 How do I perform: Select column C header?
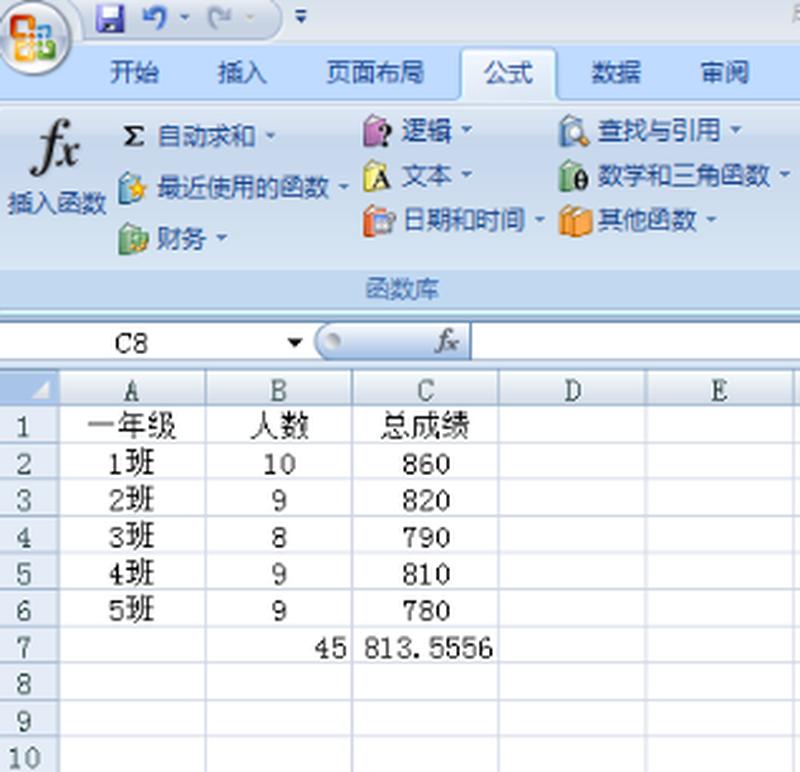tap(426, 390)
